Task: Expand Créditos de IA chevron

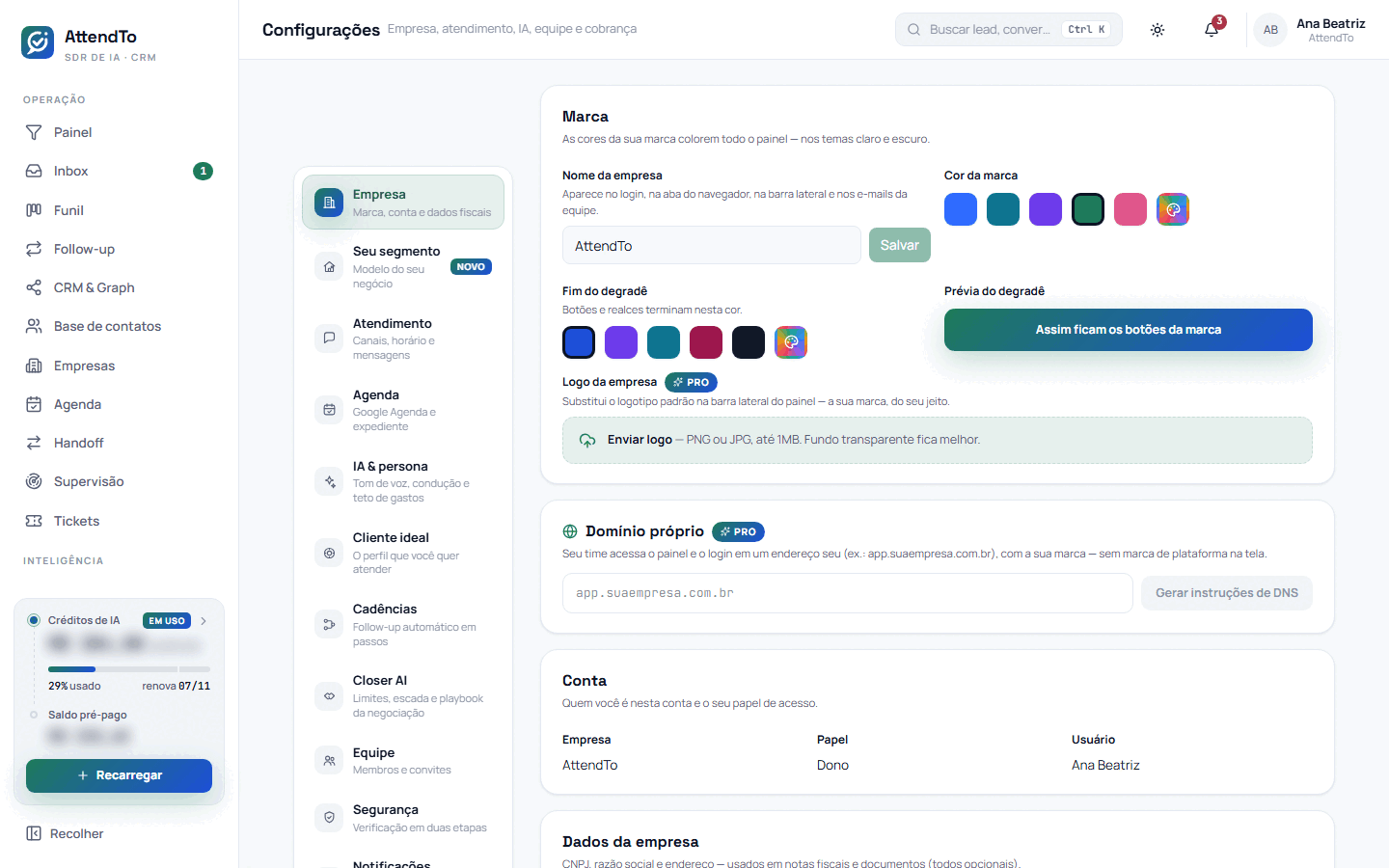Action: tap(204, 621)
